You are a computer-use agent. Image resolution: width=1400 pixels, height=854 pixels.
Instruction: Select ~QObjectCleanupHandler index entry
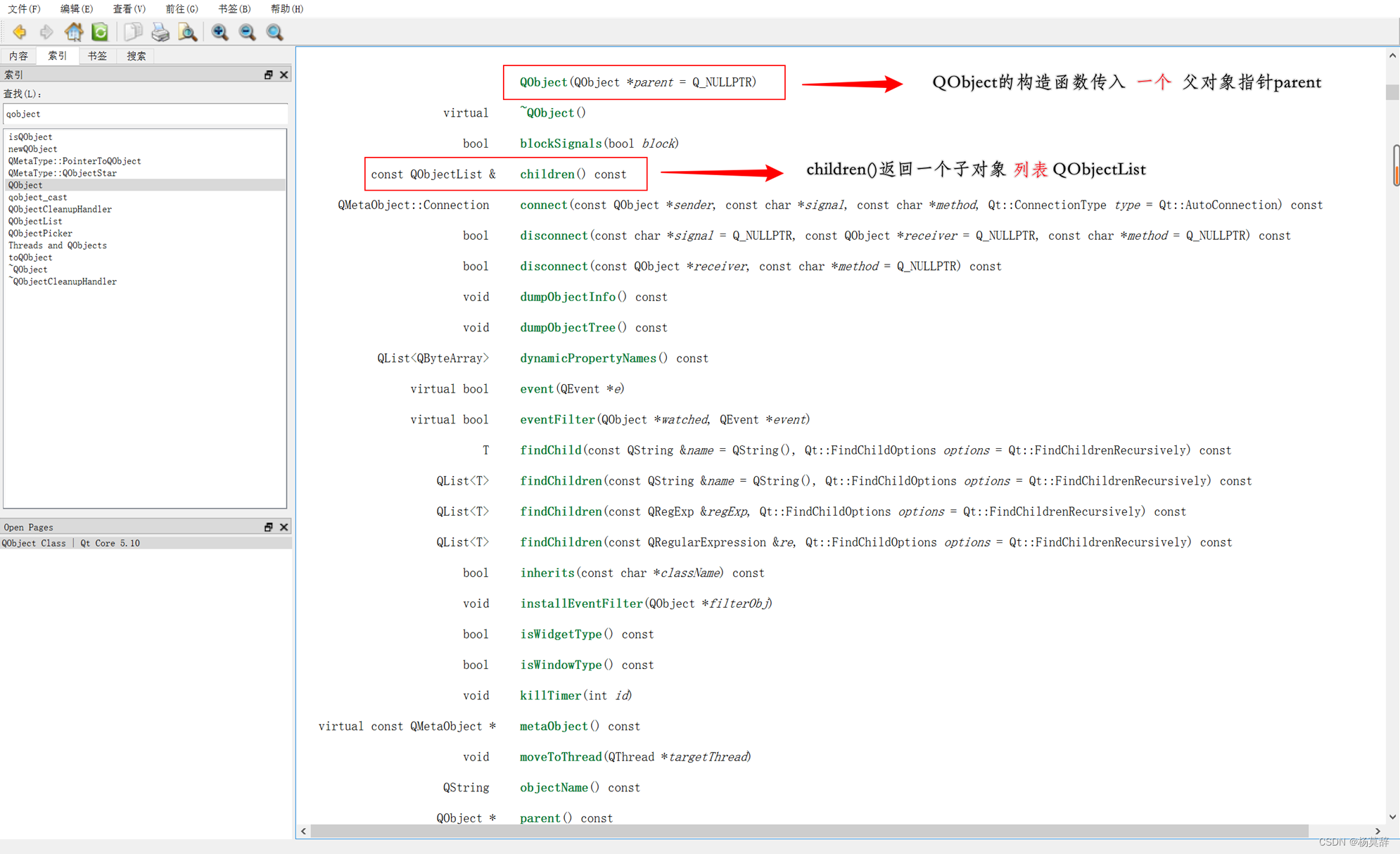(x=63, y=281)
